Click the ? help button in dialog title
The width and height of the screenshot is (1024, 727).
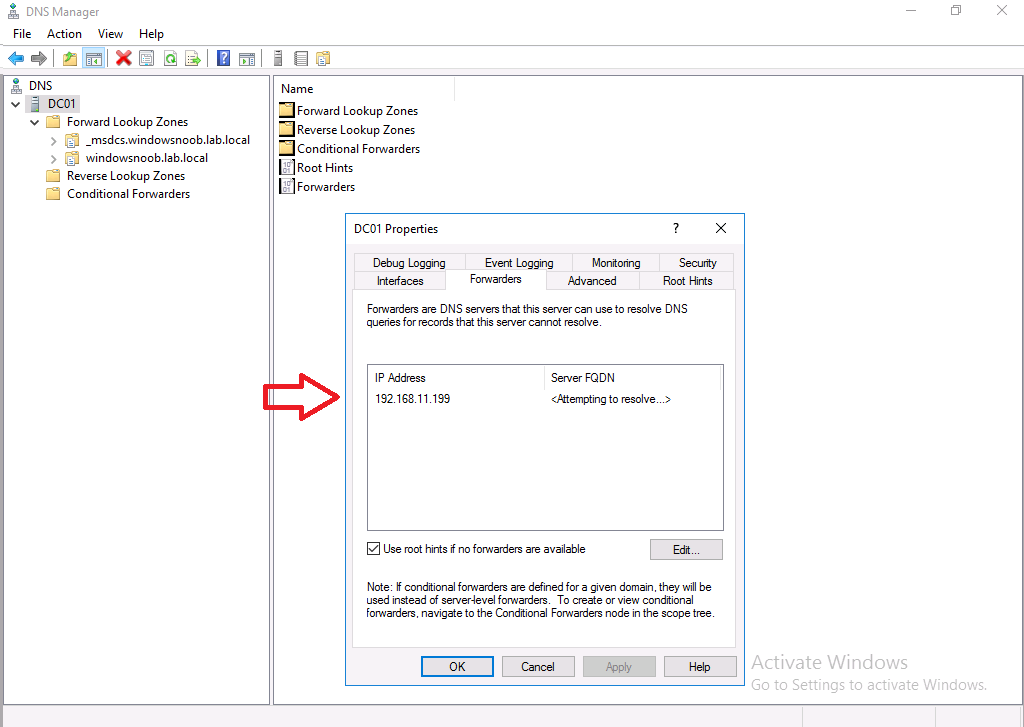(676, 228)
